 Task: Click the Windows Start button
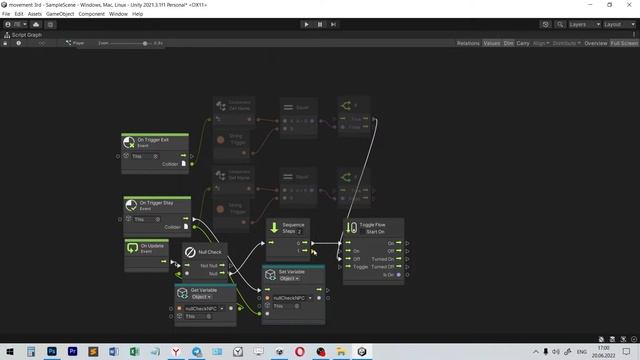10,351
